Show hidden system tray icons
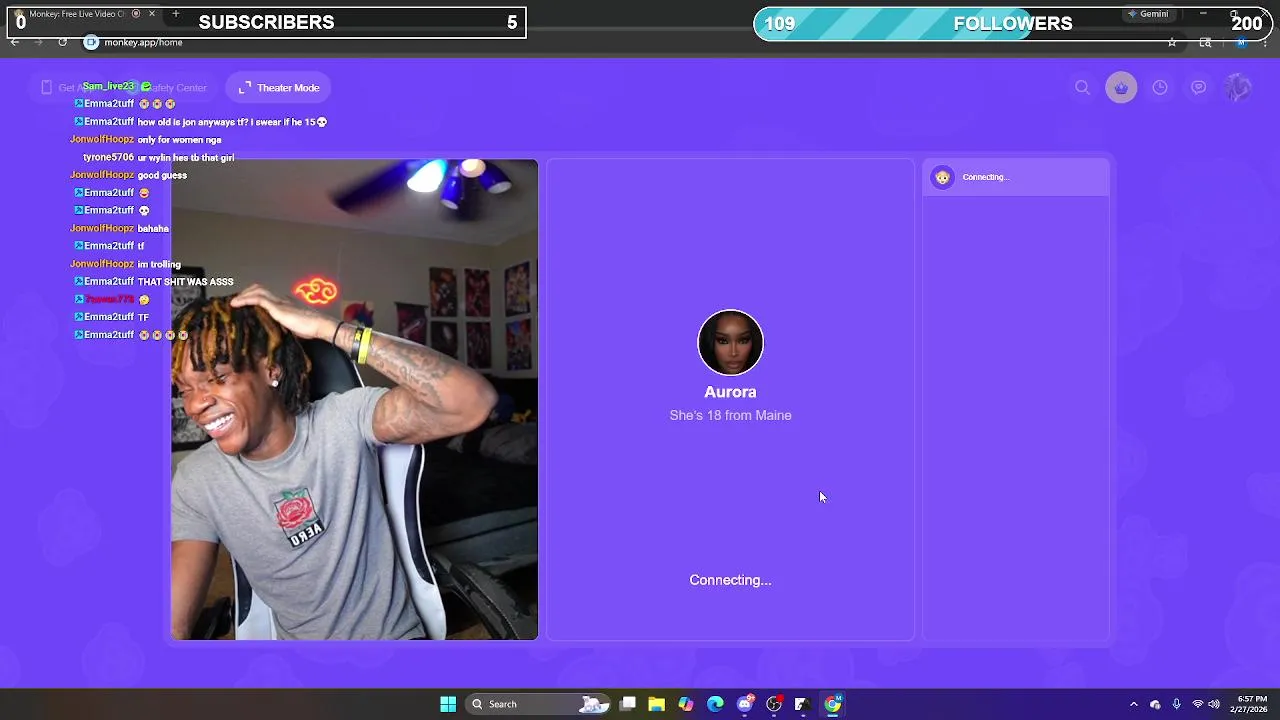The image size is (1280, 720). (1133, 704)
